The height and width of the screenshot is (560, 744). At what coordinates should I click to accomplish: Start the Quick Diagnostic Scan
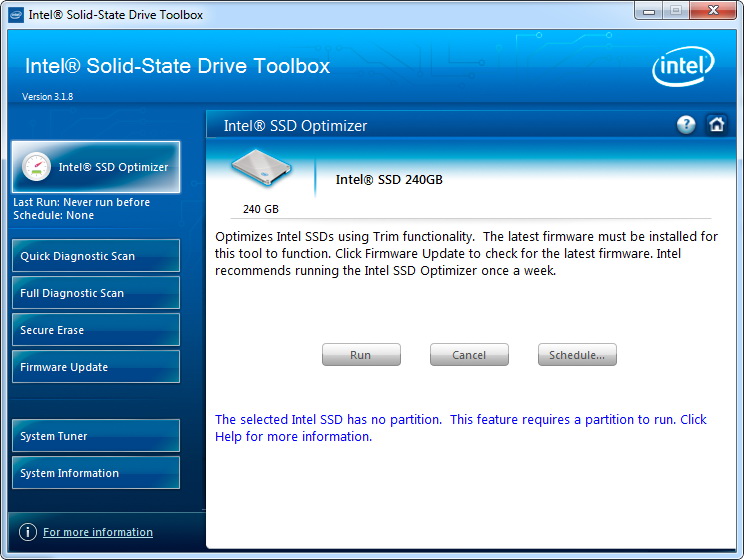click(96, 256)
